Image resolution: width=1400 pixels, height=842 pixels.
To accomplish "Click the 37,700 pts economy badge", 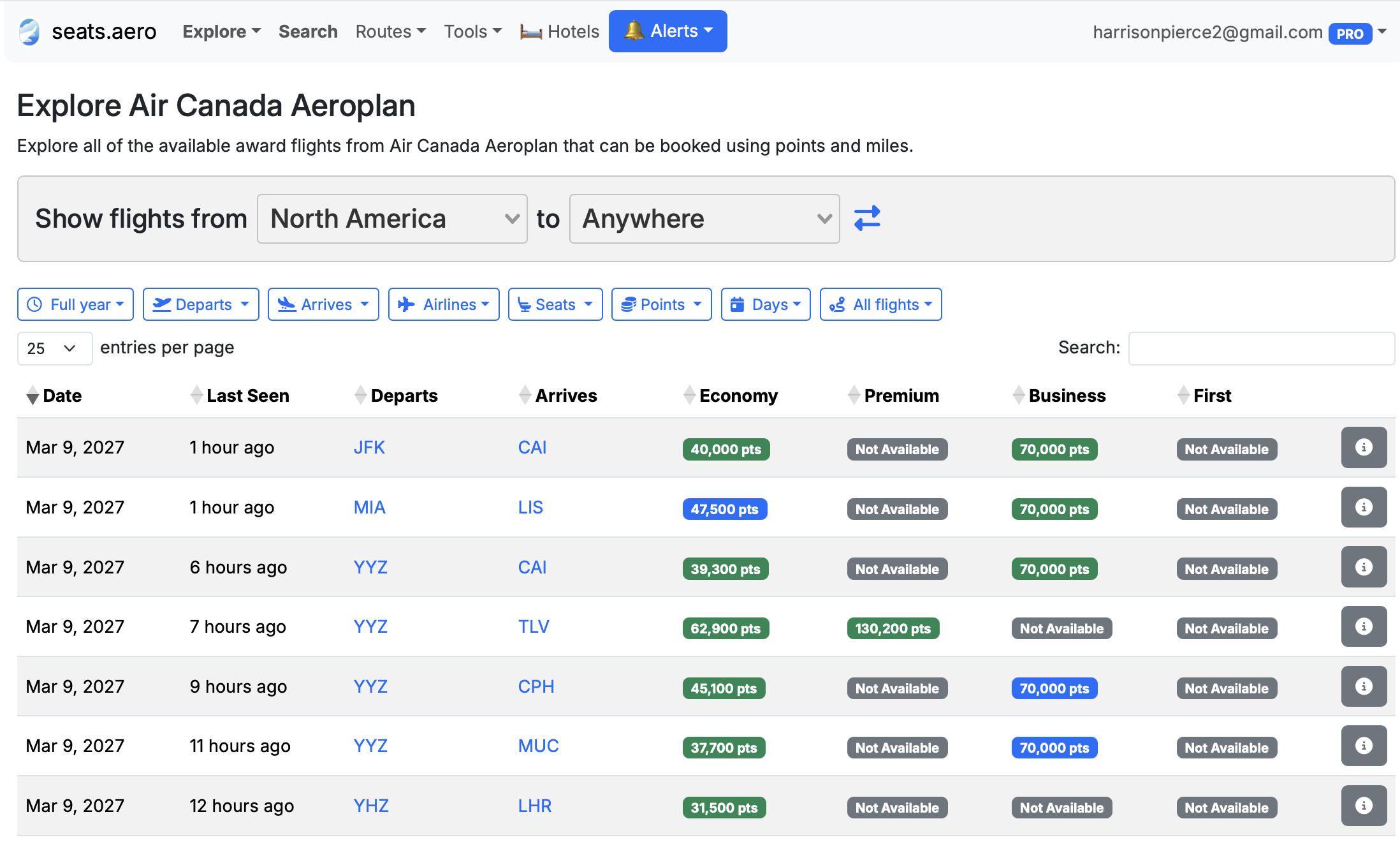I will 724,748.
